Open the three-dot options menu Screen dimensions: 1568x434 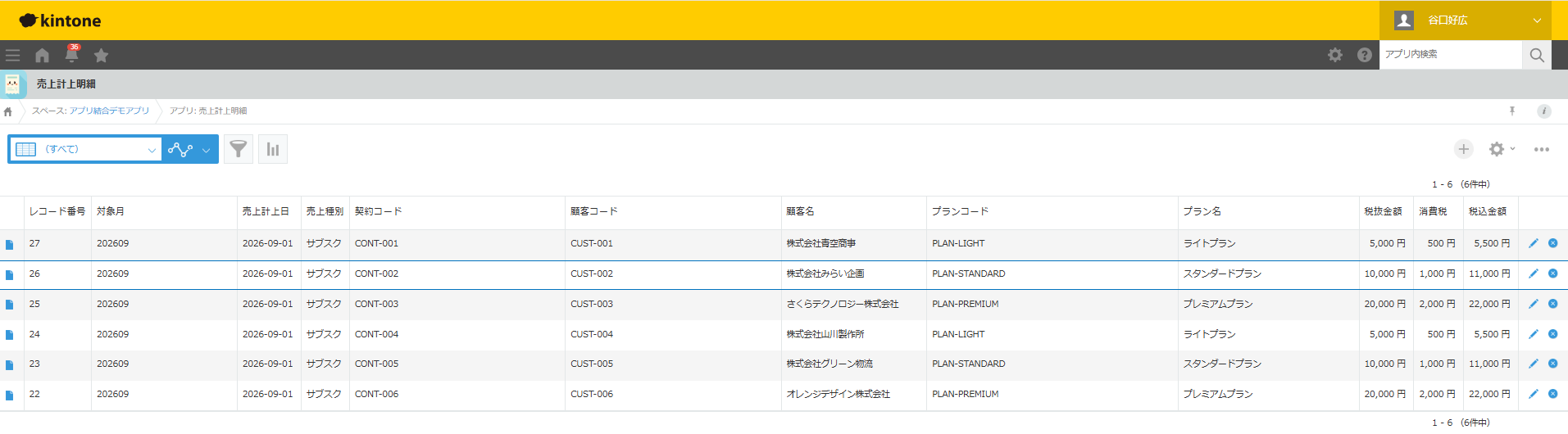(x=1542, y=149)
